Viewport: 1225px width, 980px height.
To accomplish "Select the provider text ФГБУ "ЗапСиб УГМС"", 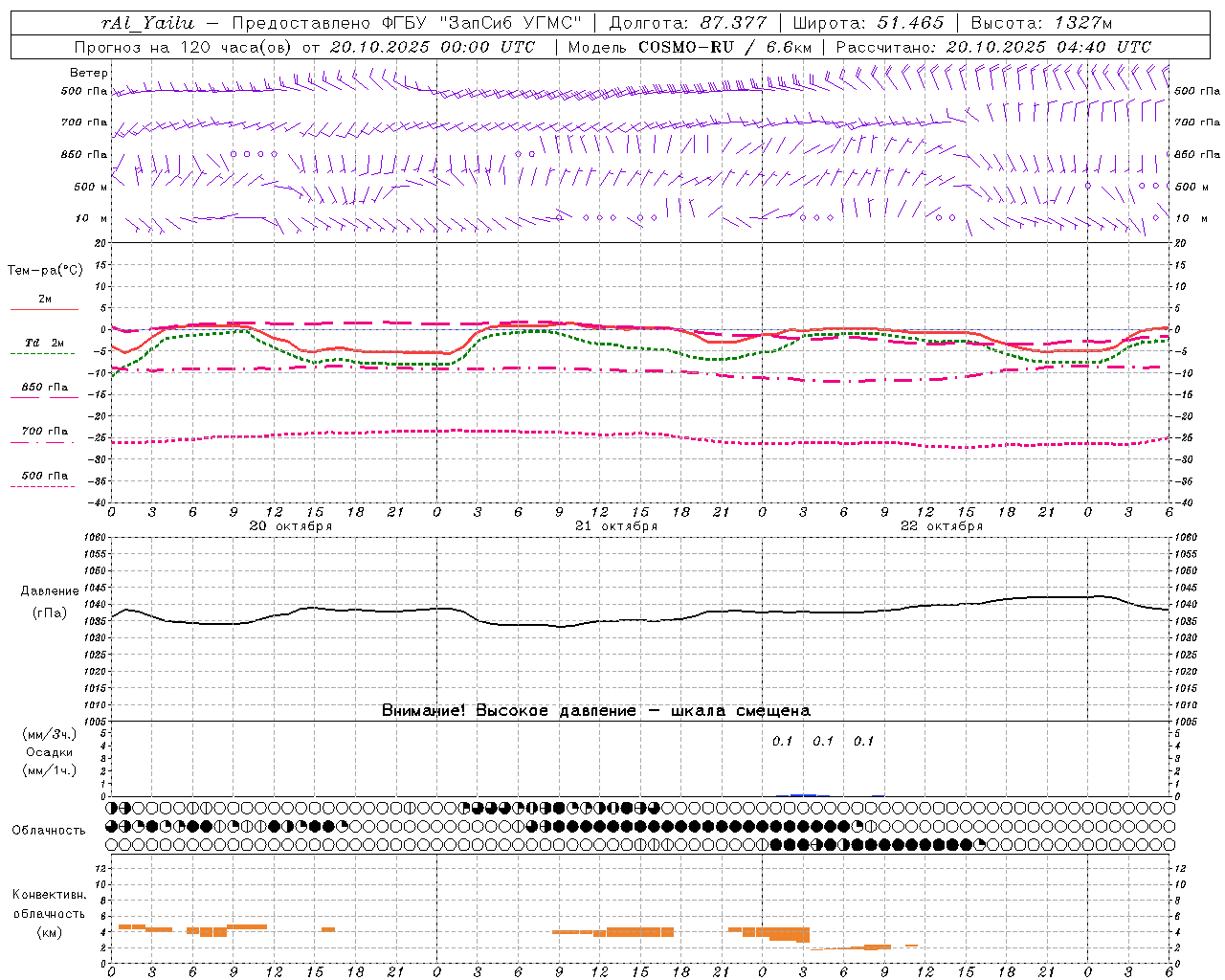I will point(483,23).
